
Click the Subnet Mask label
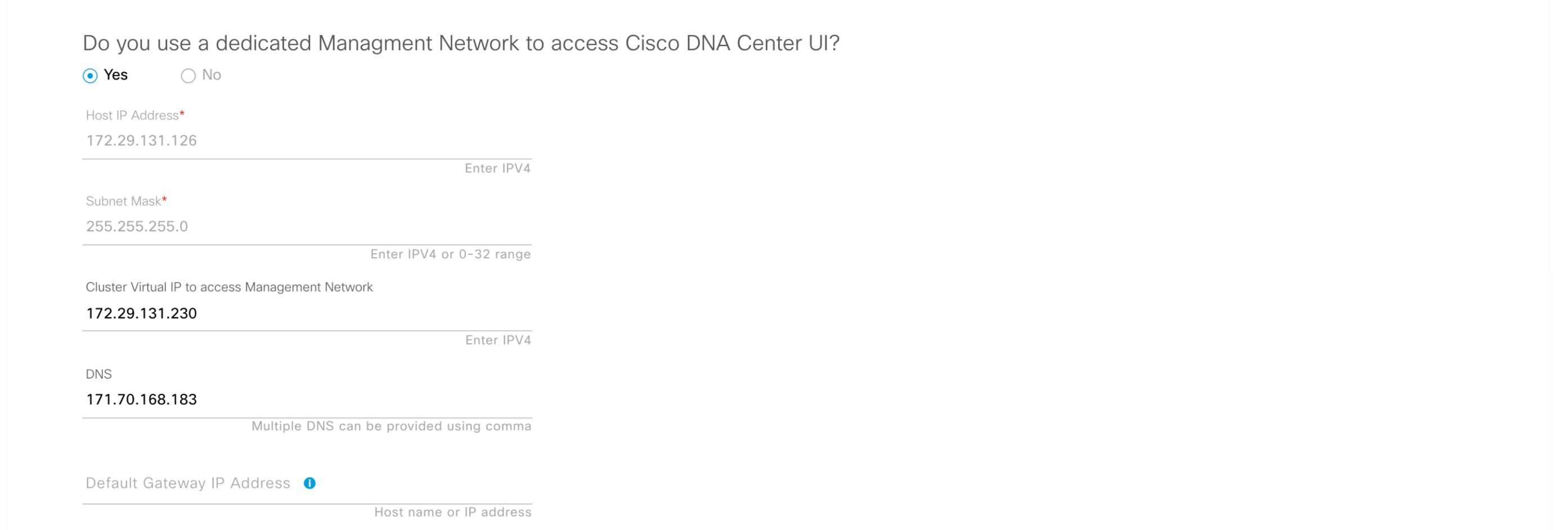124,201
